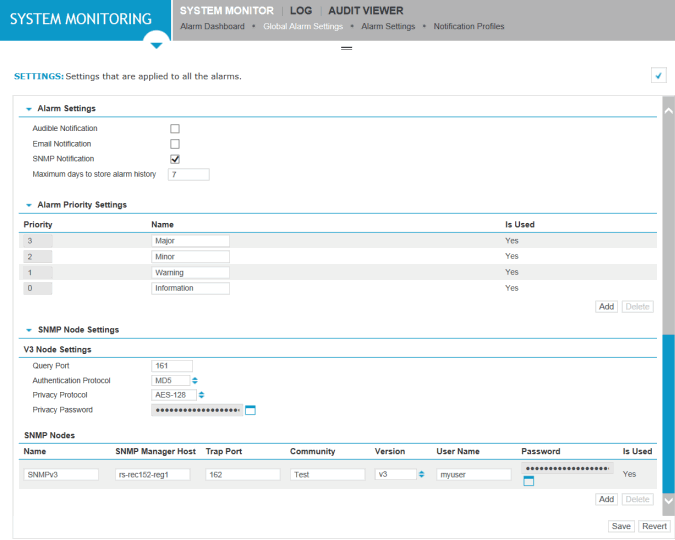Enable Email Notification checkbox
Image resolution: width=675 pixels, height=540 pixels.
click(x=175, y=144)
